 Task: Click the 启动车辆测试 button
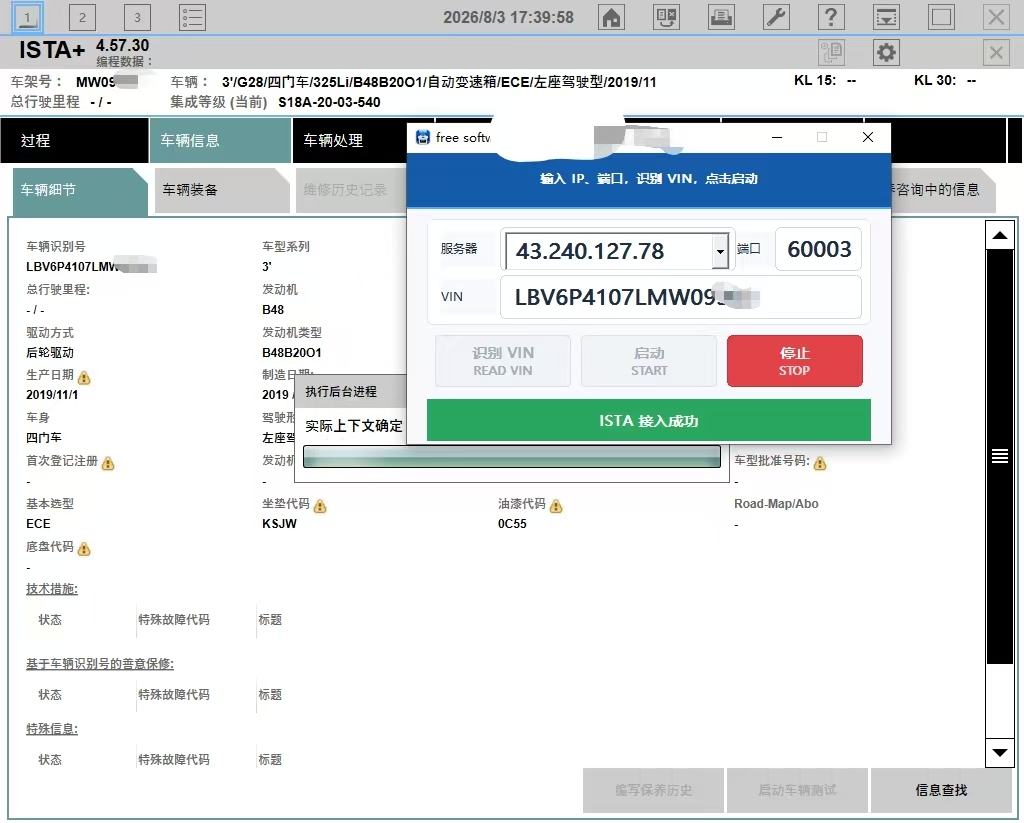pos(797,790)
